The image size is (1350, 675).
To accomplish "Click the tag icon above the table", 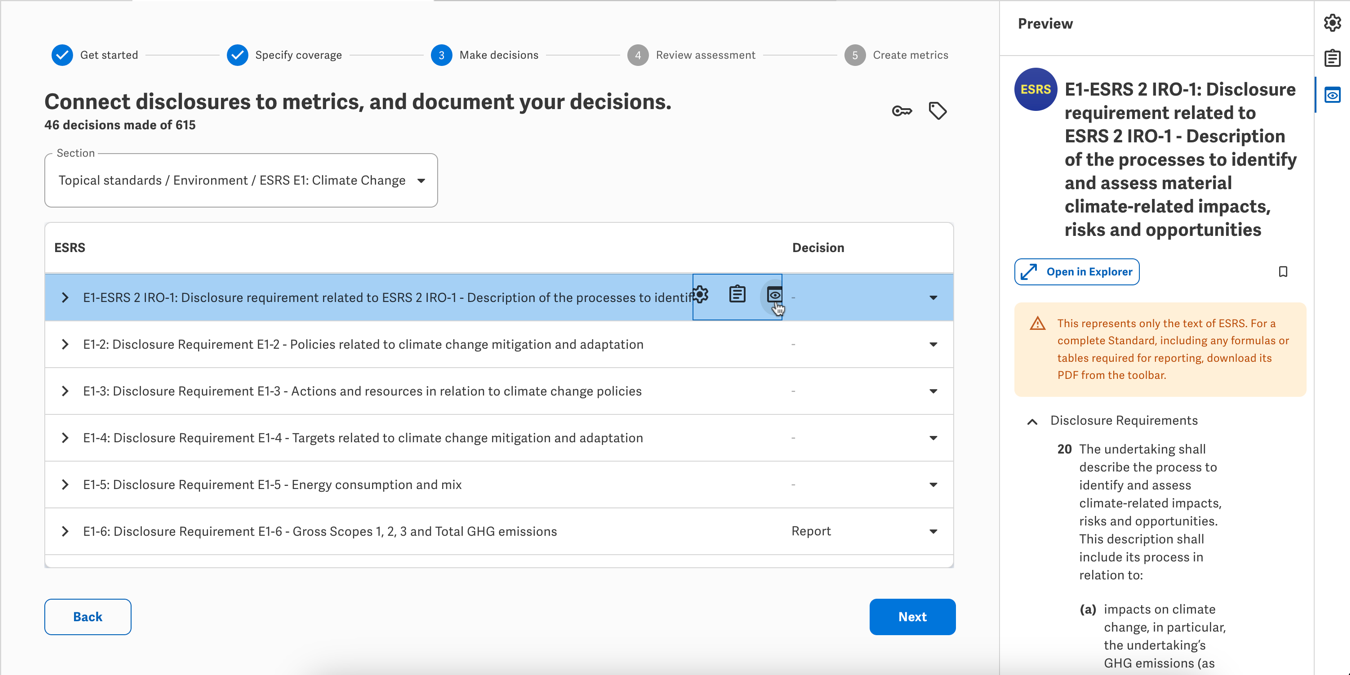I will coord(937,111).
